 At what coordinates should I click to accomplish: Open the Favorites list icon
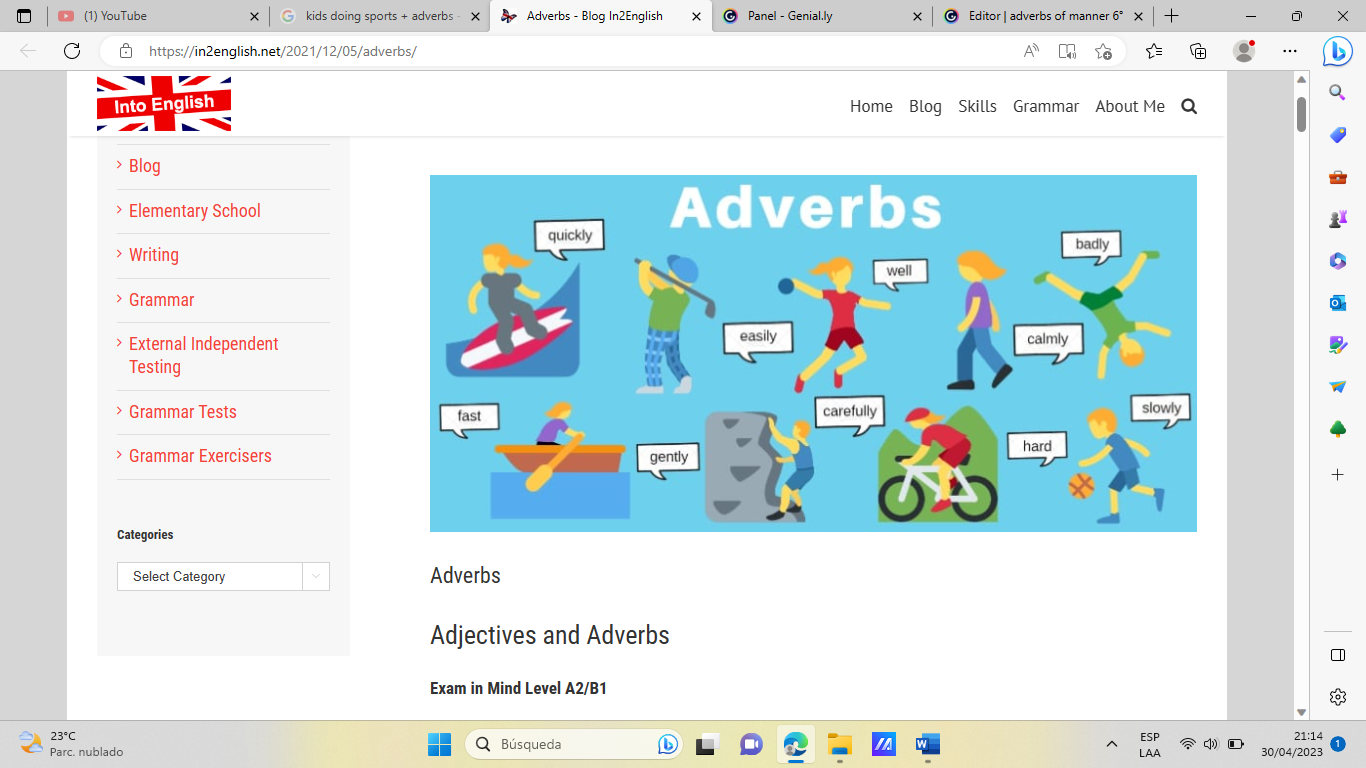1154,51
